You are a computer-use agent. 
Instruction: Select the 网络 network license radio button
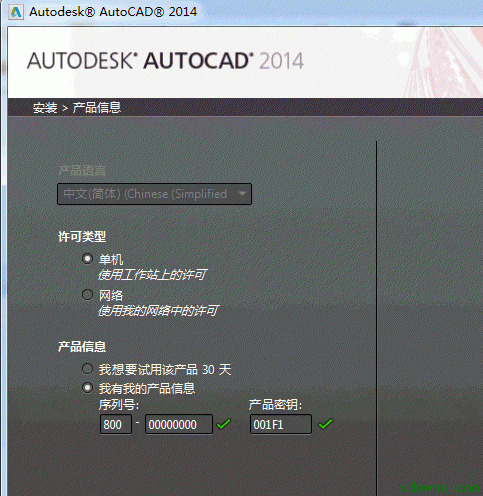[87, 295]
